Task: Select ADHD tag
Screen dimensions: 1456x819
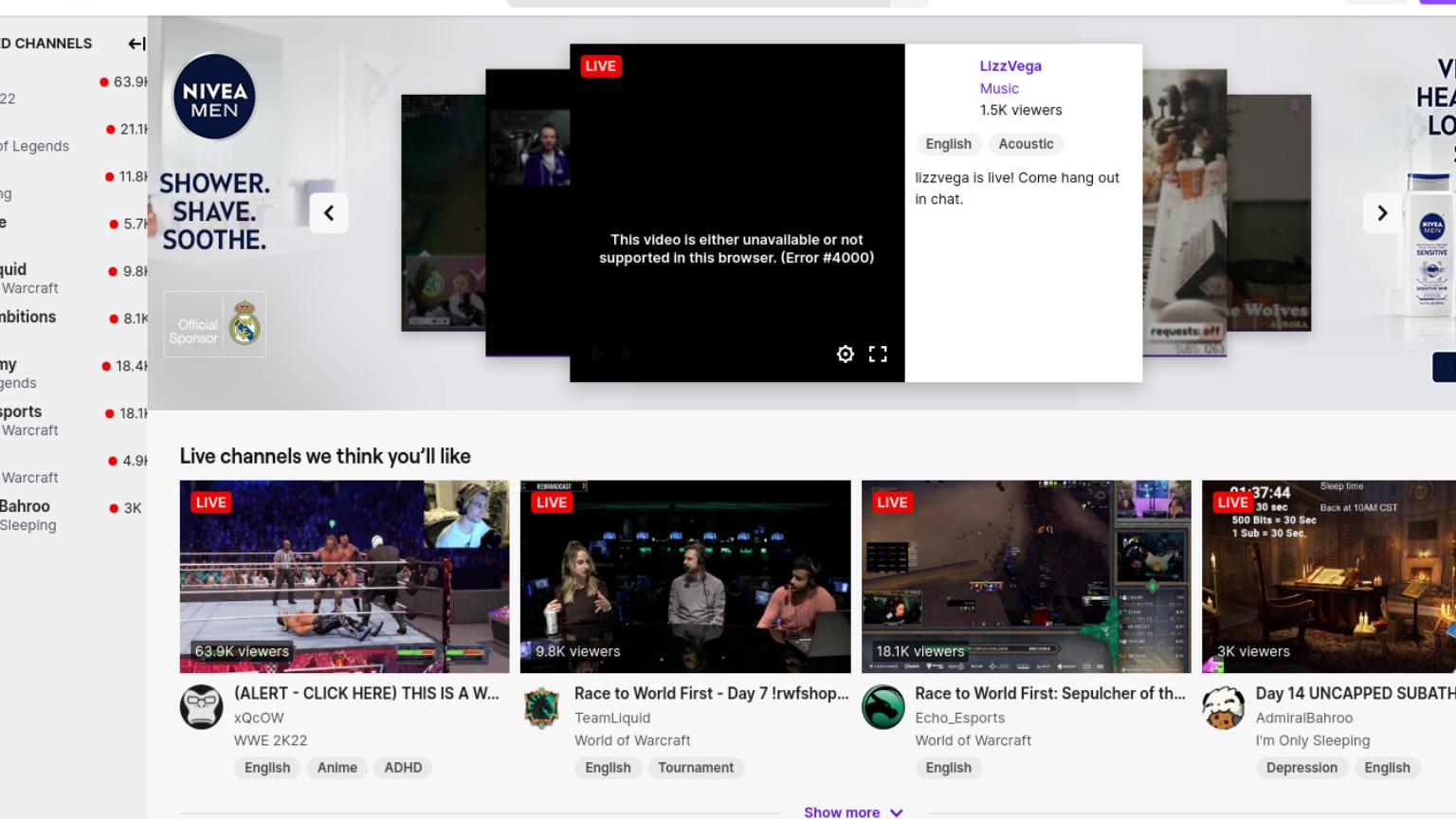Action: [403, 768]
